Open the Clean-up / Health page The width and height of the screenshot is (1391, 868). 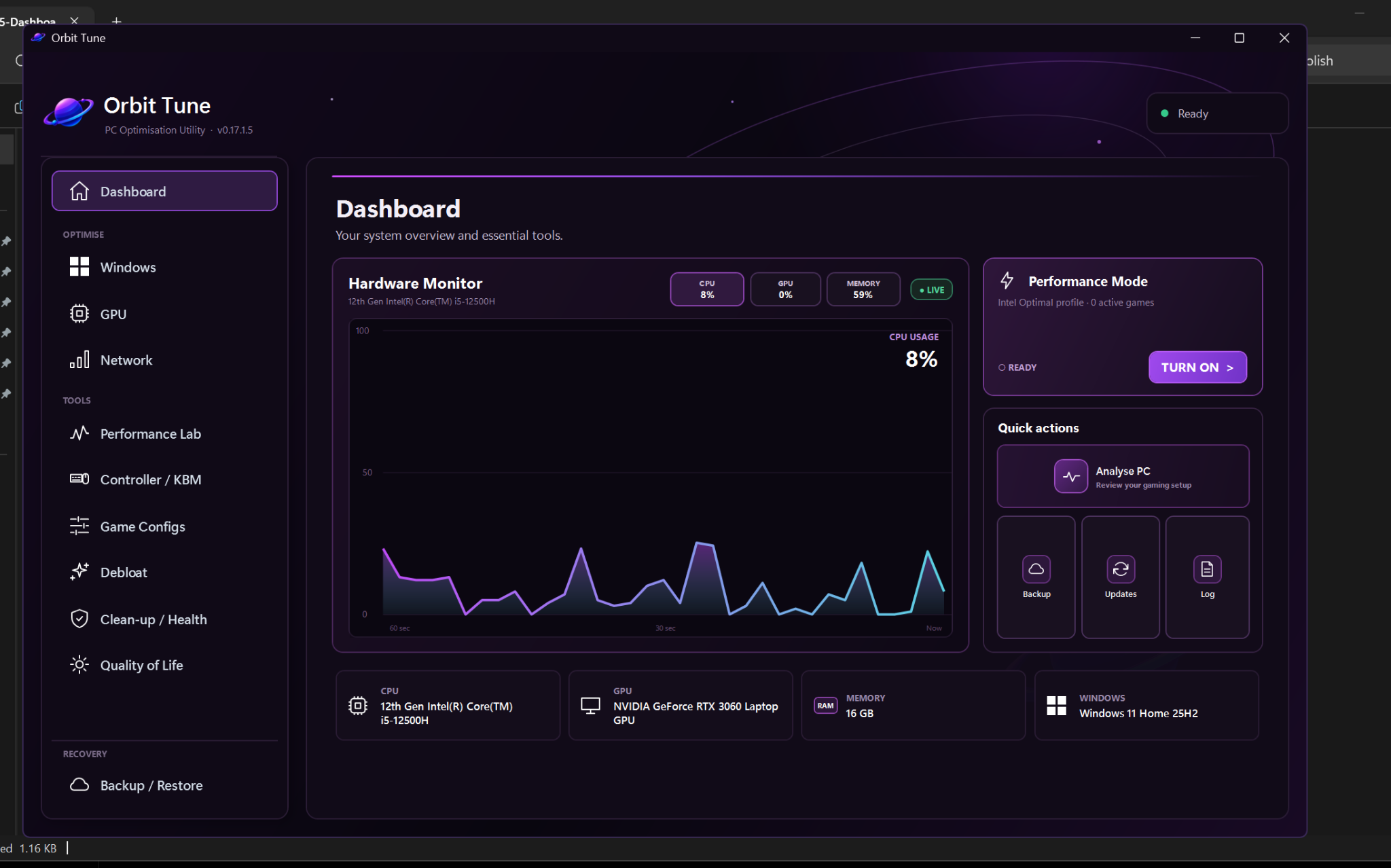(x=164, y=619)
